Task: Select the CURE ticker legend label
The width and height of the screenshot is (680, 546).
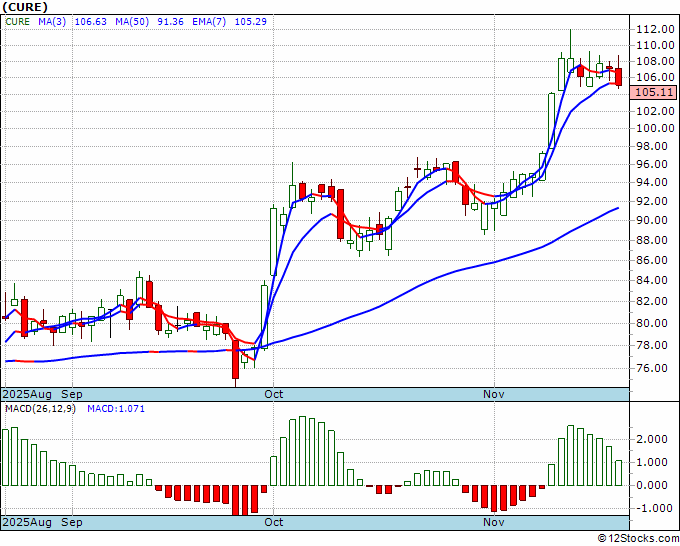Action: pyautogui.click(x=18, y=22)
